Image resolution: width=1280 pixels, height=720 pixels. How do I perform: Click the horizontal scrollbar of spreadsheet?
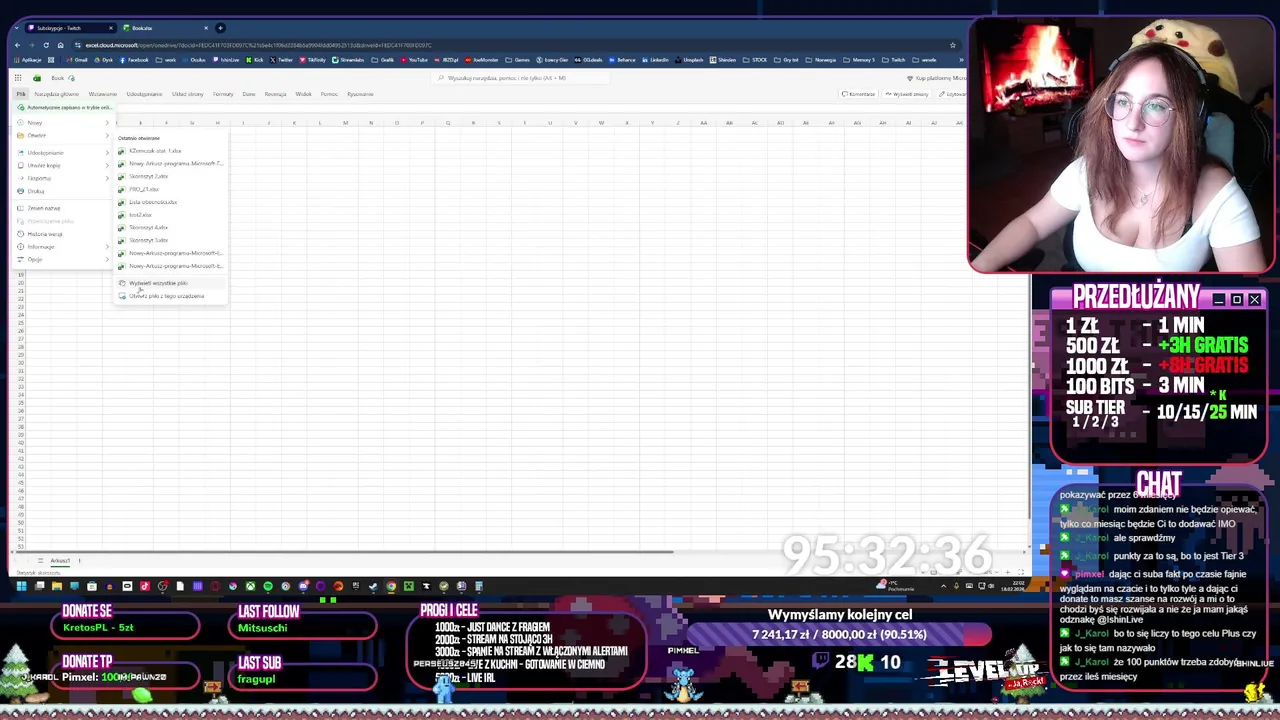(x=345, y=552)
